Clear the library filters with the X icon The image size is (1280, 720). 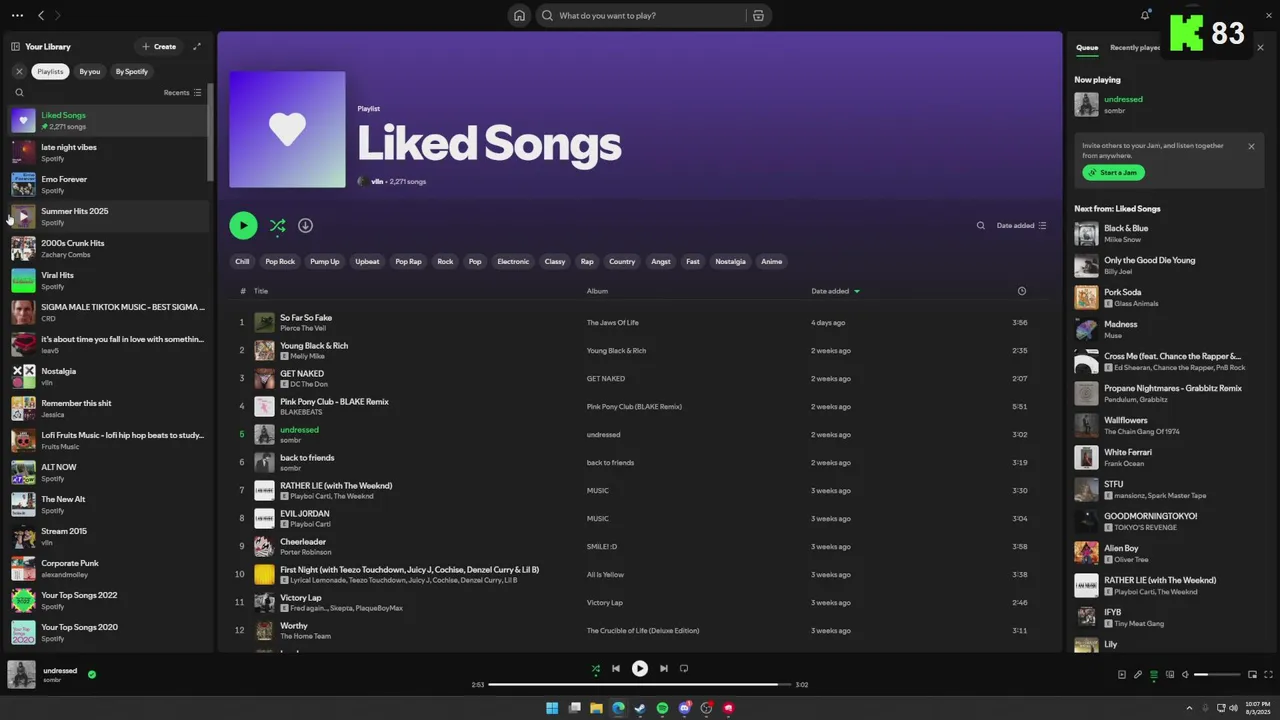(19, 71)
